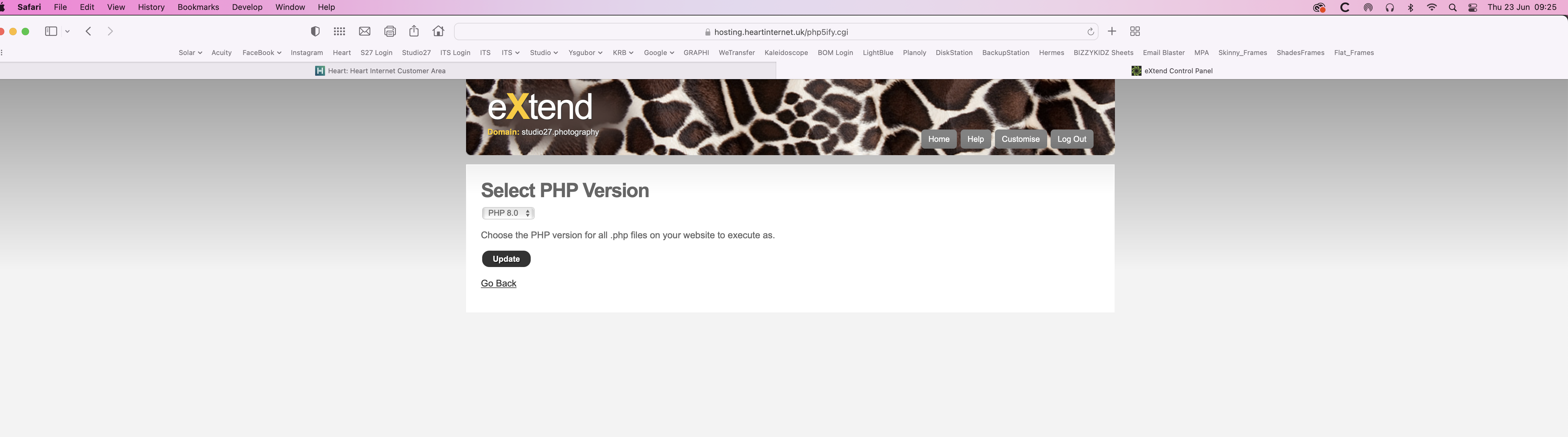The height and width of the screenshot is (437, 1568).
Task: Open the File menu
Action: coord(60,7)
